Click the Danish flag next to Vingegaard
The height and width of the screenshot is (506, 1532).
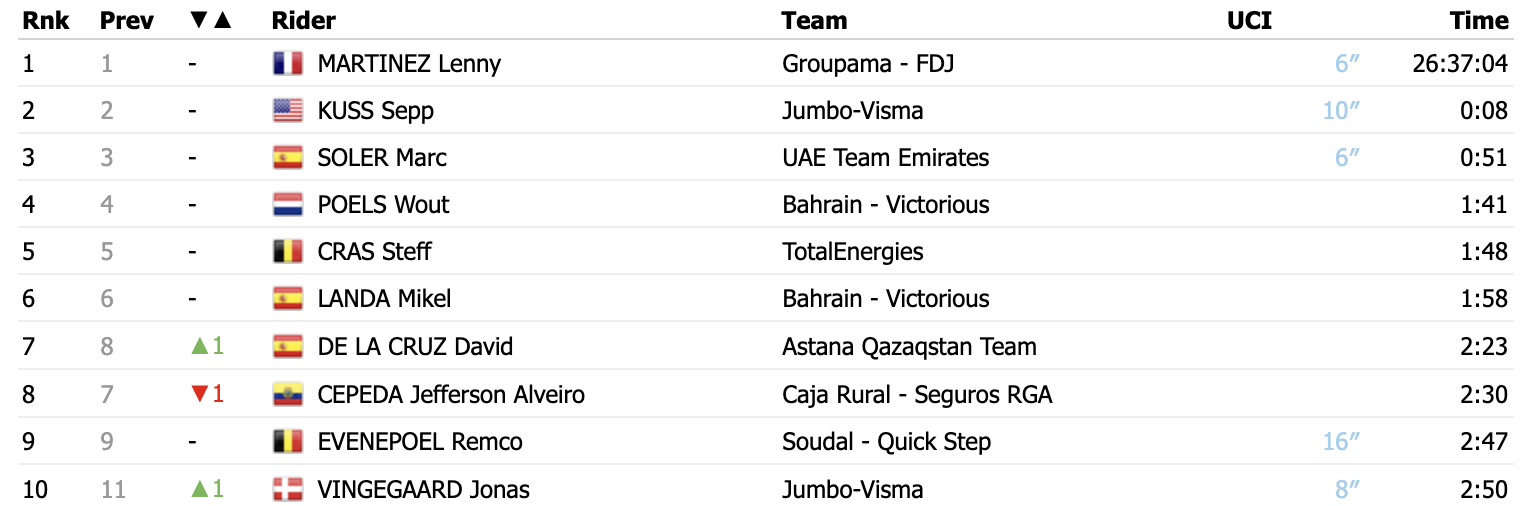coord(287,490)
